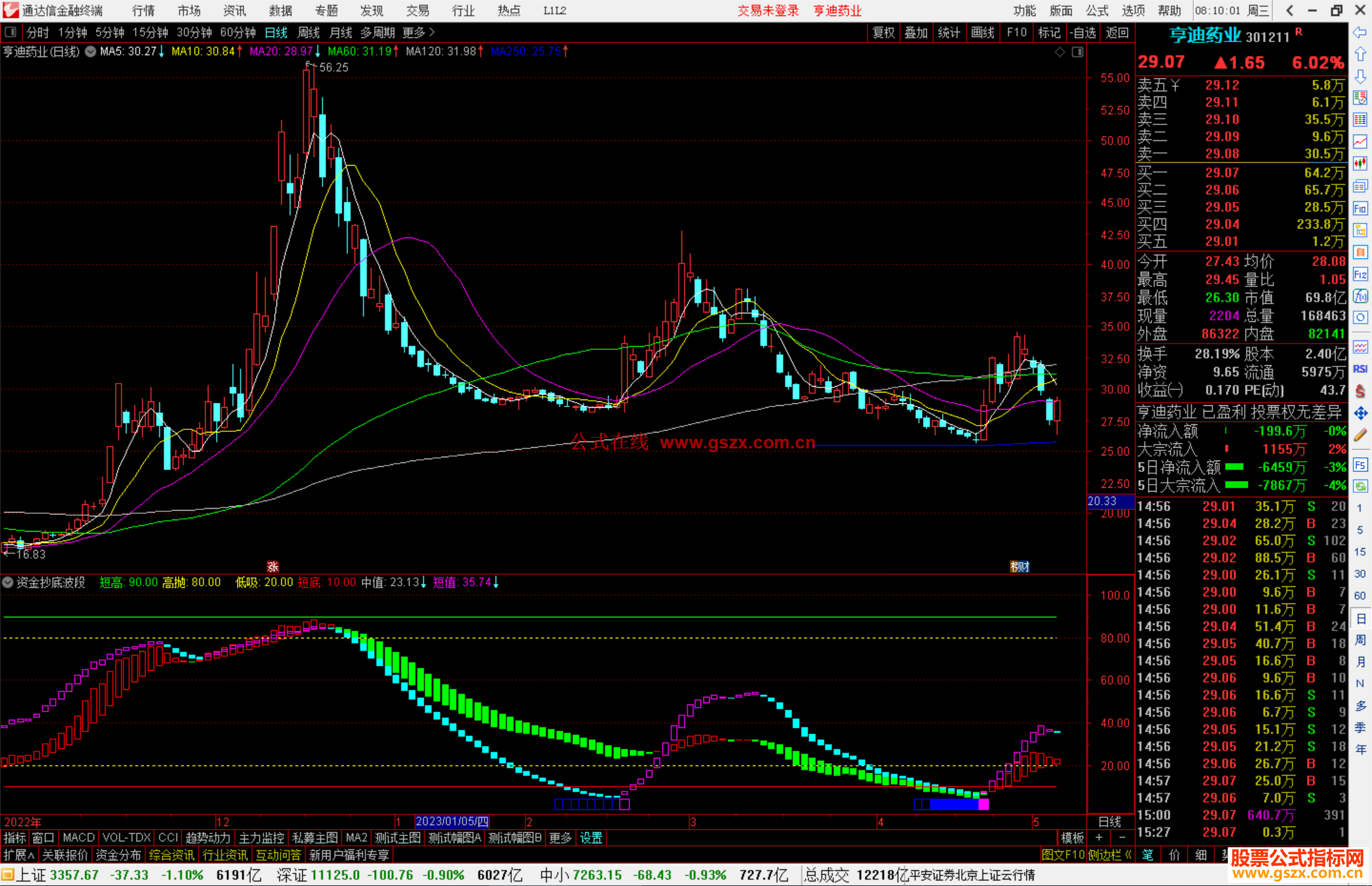Screen dimensions: 1372x886
Task: Click the pencil drawing tool icon
Action: pyautogui.click(x=1360, y=436)
